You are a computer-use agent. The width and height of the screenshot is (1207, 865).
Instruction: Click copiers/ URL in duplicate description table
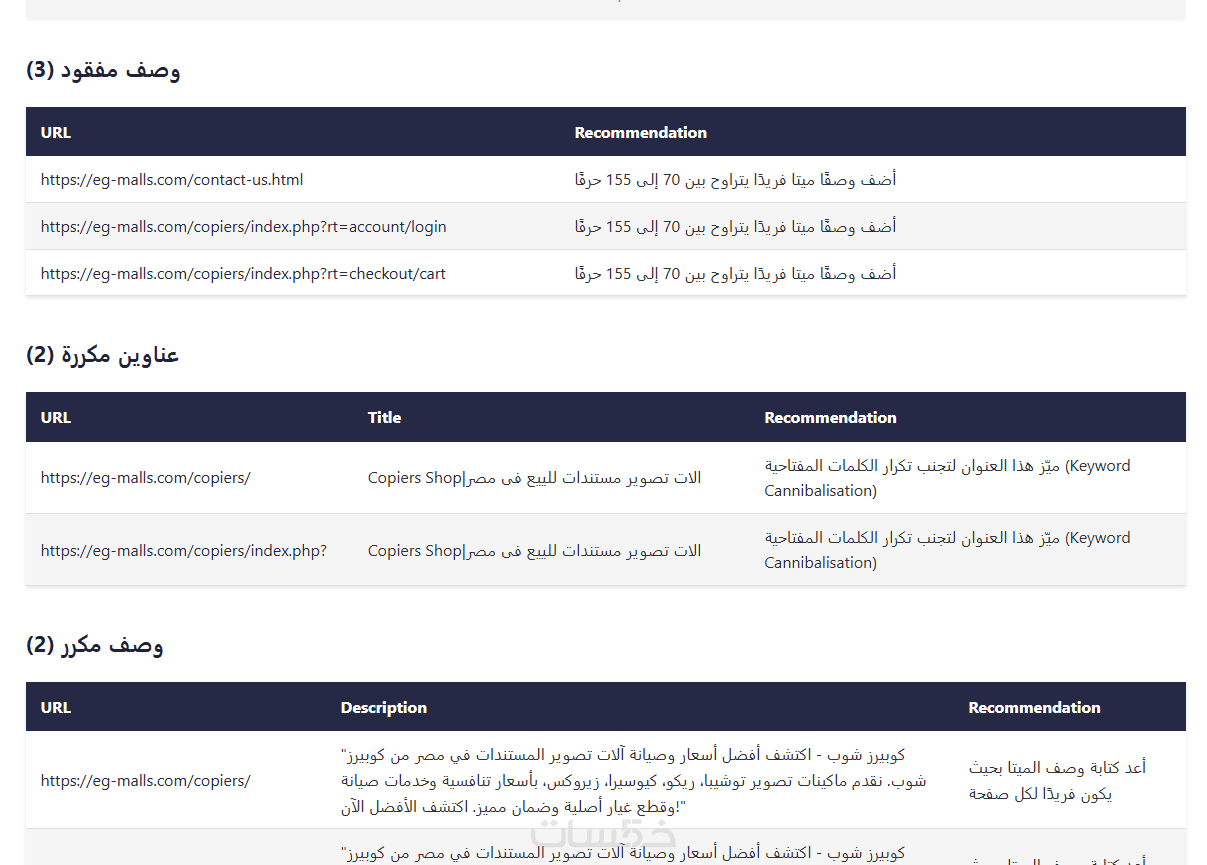click(x=146, y=781)
